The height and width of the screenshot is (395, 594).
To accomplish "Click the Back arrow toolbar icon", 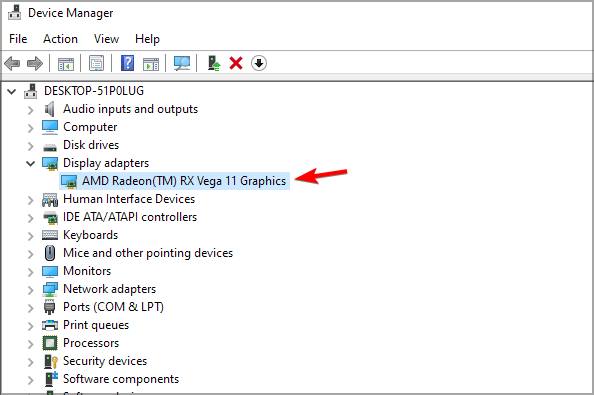I will (x=12, y=63).
